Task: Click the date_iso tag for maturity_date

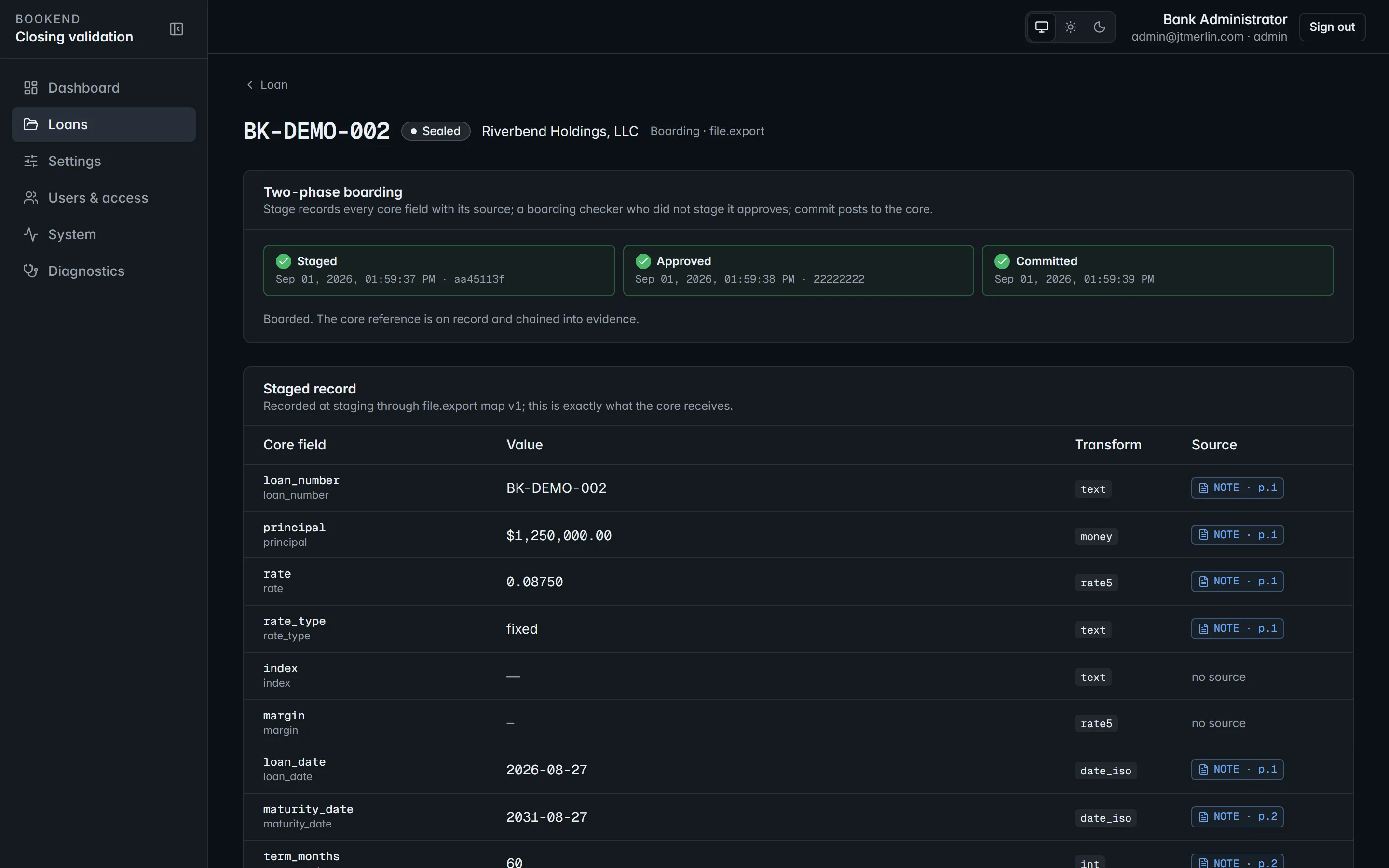Action: [1105, 818]
